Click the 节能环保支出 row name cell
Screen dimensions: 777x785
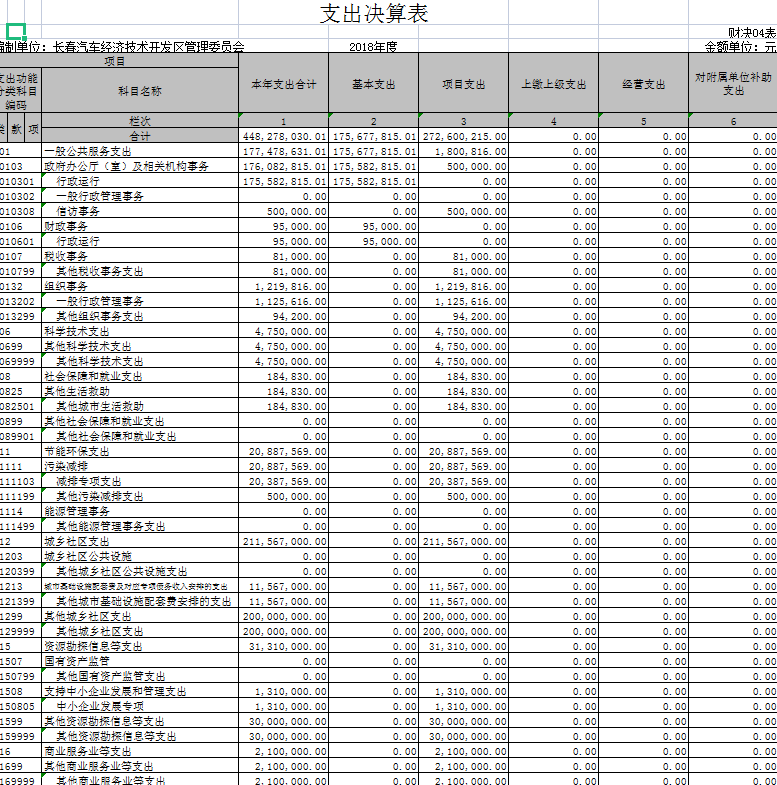pos(77,451)
